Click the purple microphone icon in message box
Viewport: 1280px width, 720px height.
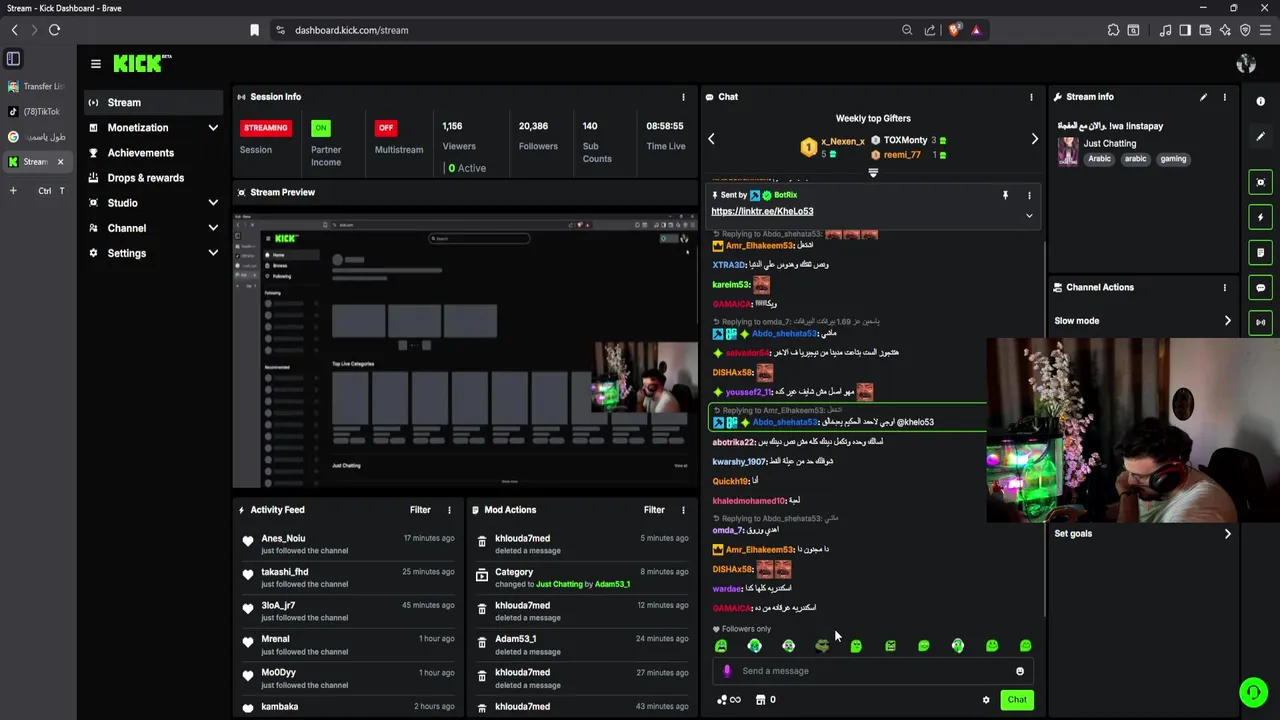[x=727, y=671]
